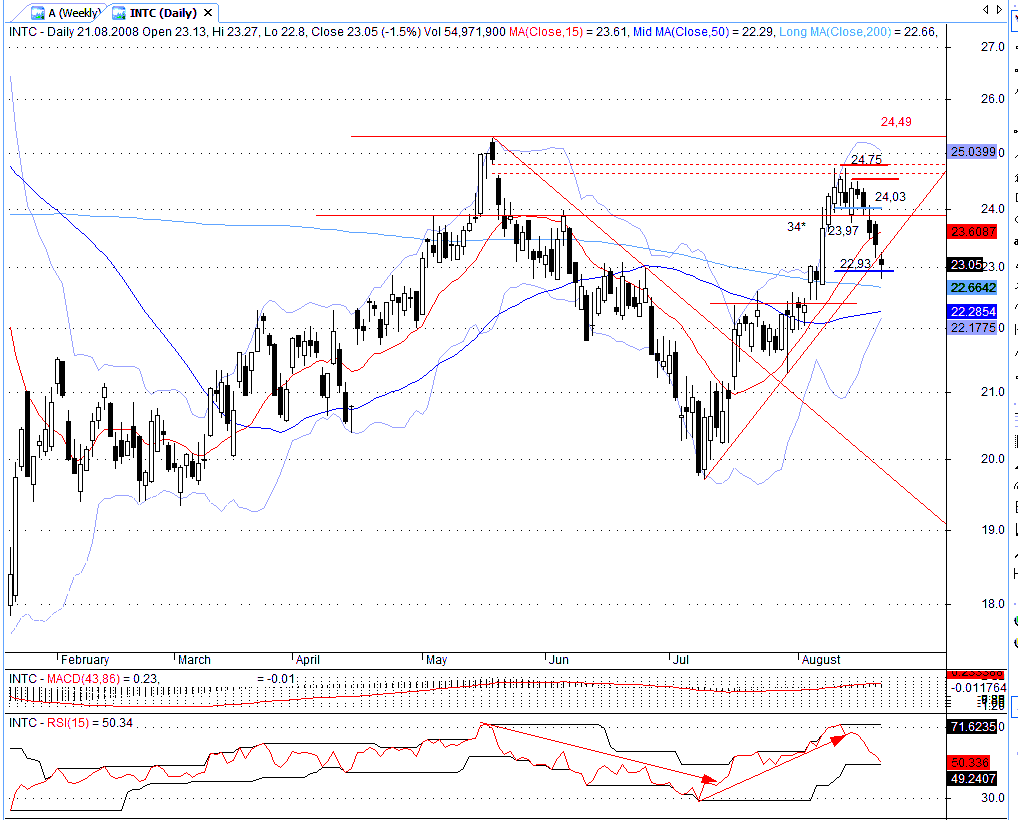1018x820 pixels.
Task: Click the Vol 54,971,900 text
Action: click(x=465, y=31)
